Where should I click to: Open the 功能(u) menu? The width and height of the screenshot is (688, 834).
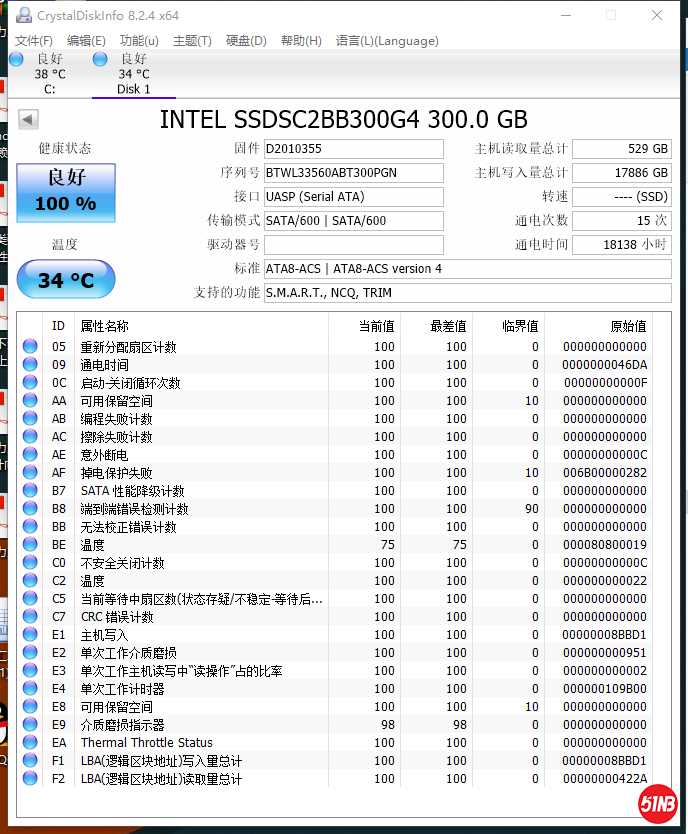(x=139, y=41)
